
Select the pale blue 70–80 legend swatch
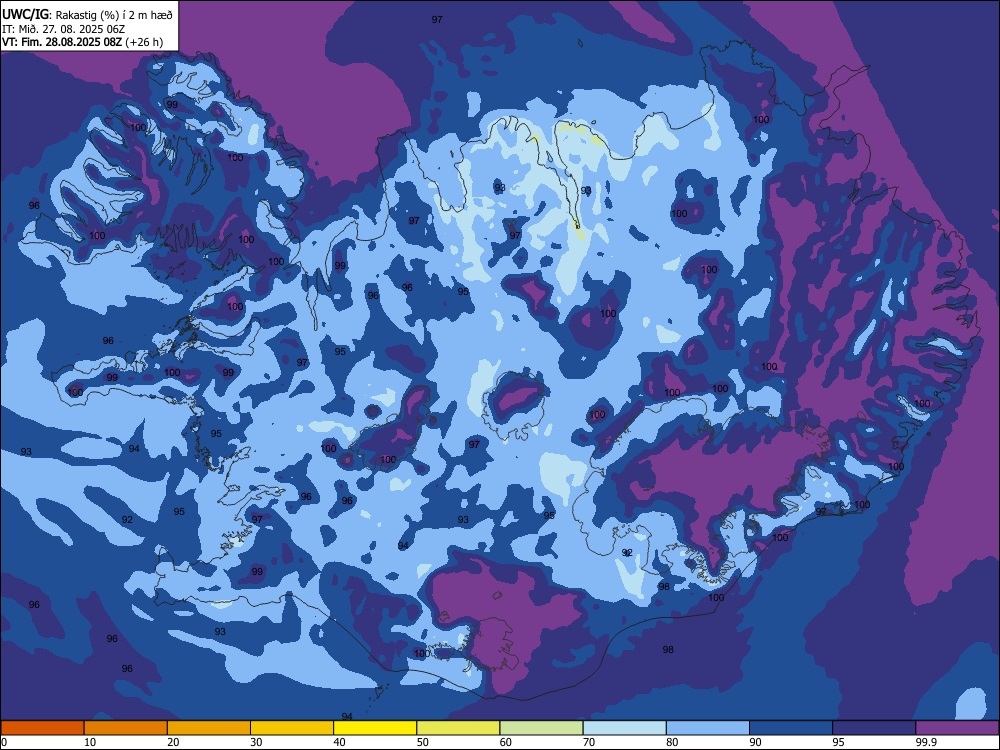click(x=624, y=728)
